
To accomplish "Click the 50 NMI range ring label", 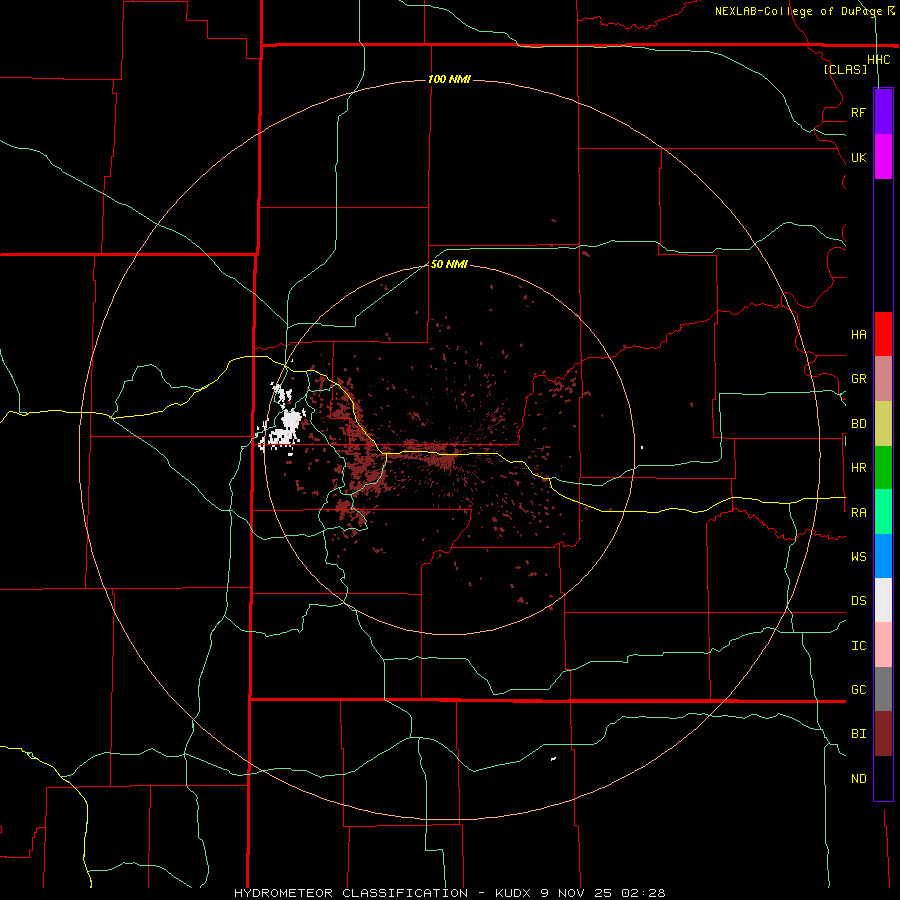I will [449, 264].
